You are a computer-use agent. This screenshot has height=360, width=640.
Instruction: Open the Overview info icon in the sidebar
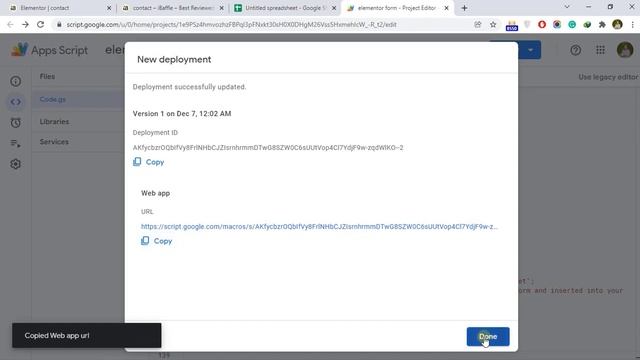coord(16,81)
